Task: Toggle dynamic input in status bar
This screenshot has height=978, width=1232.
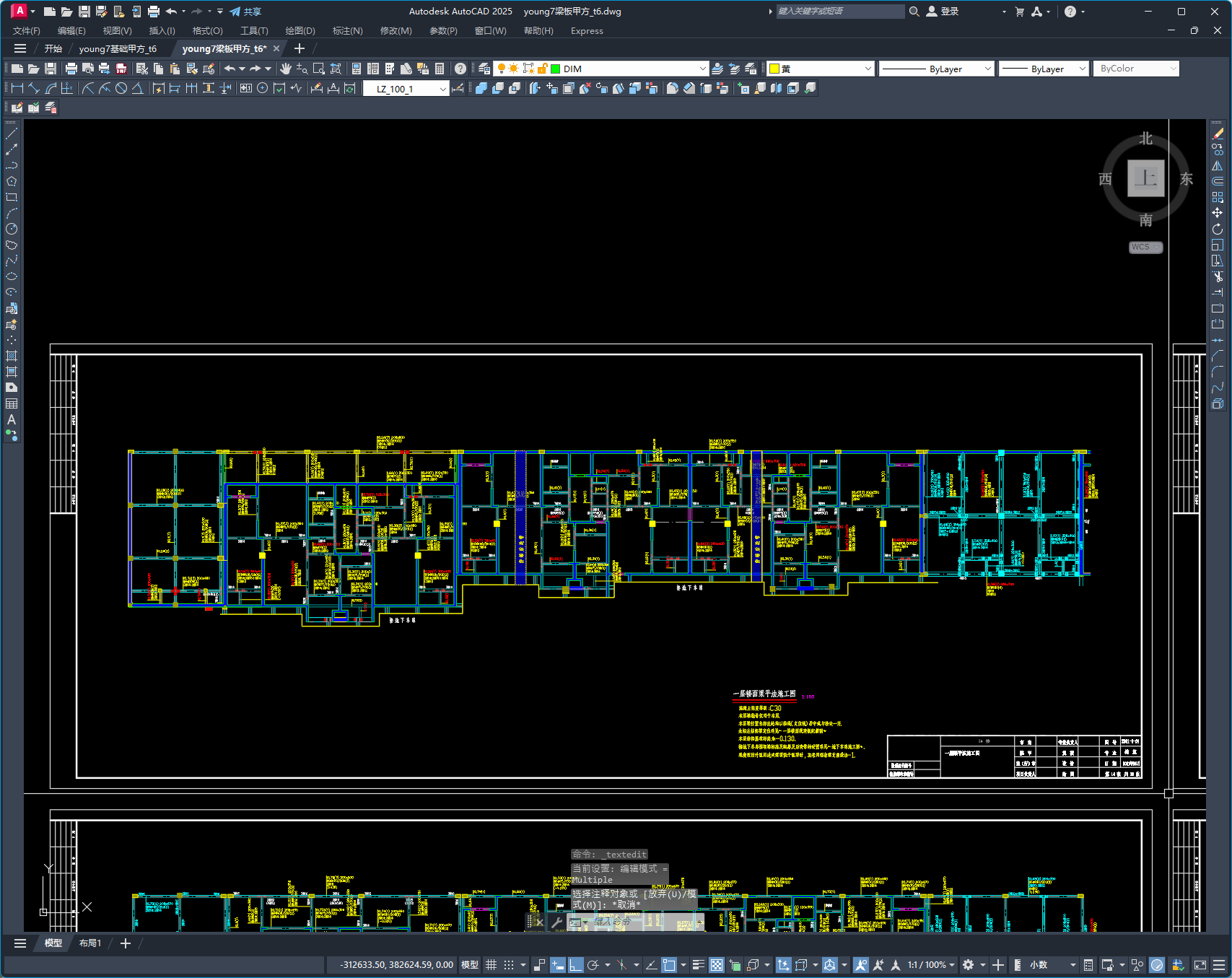Action: tap(557, 965)
